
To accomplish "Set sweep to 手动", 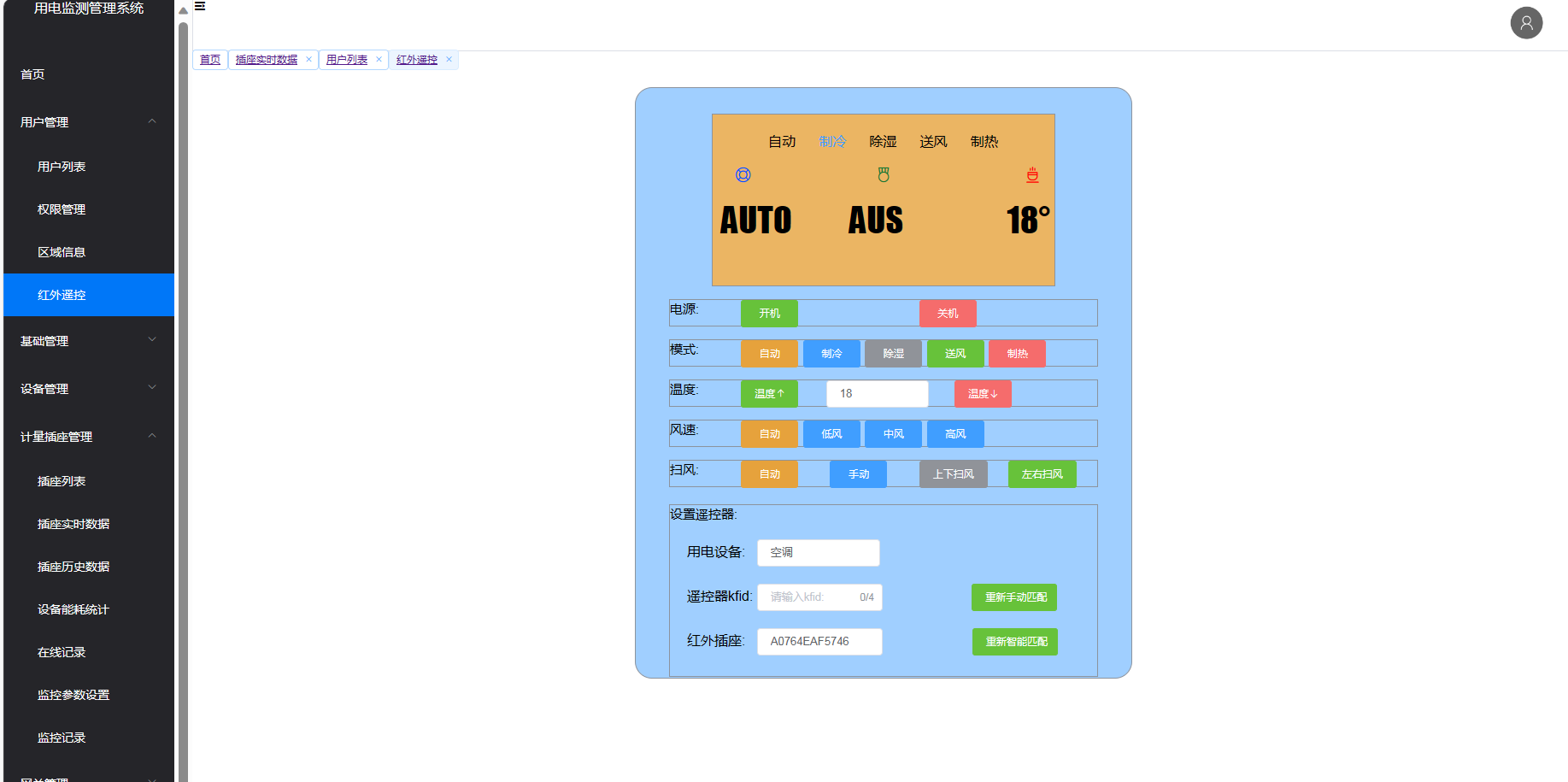I will click(858, 474).
